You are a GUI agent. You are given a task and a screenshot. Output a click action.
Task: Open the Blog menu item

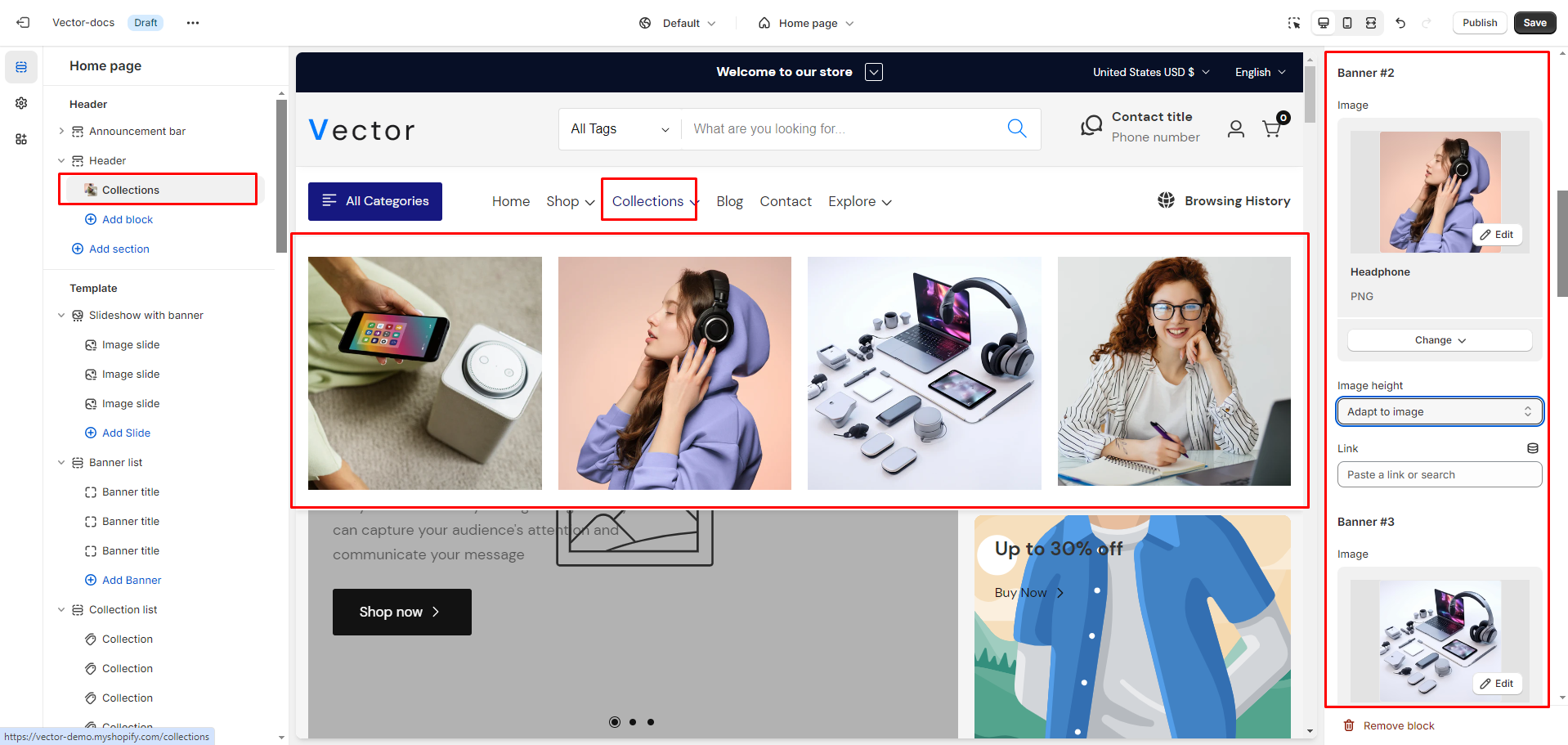point(729,201)
